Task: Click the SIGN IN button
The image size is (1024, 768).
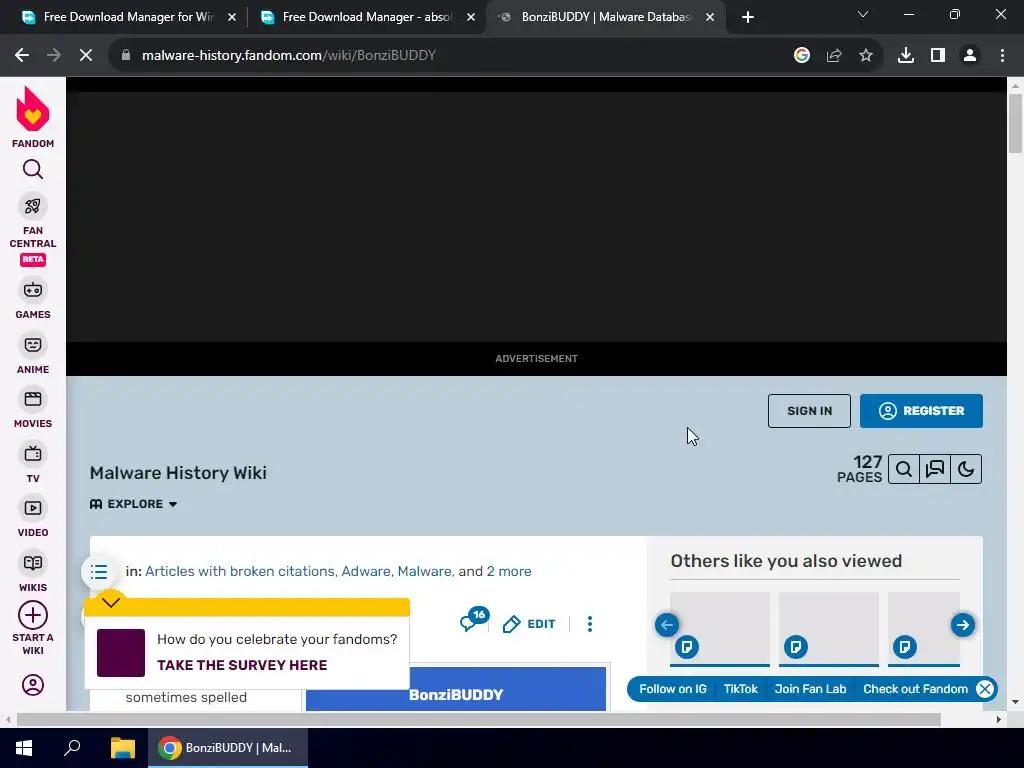Action: pyautogui.click(x=809, y=411)
